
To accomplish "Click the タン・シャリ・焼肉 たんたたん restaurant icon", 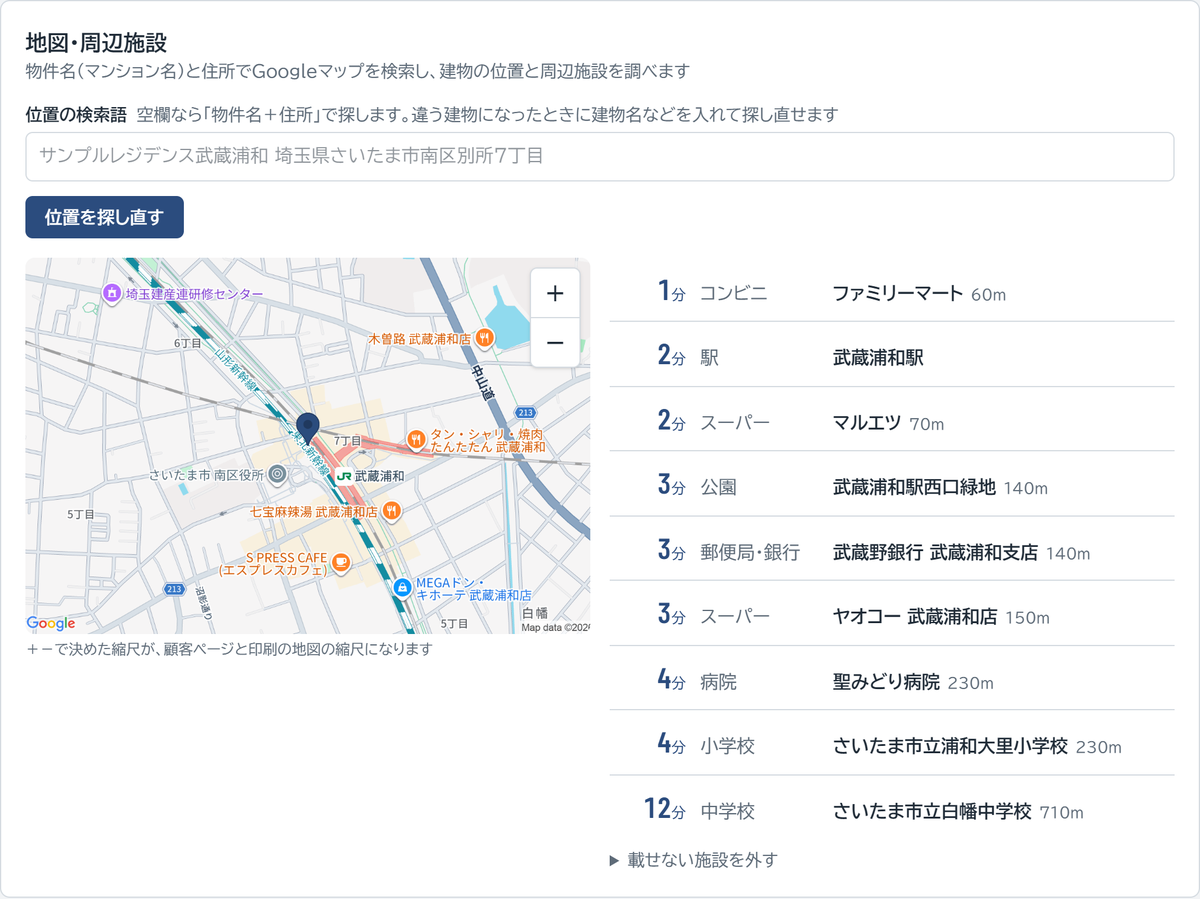I will [x=416, y=438].
